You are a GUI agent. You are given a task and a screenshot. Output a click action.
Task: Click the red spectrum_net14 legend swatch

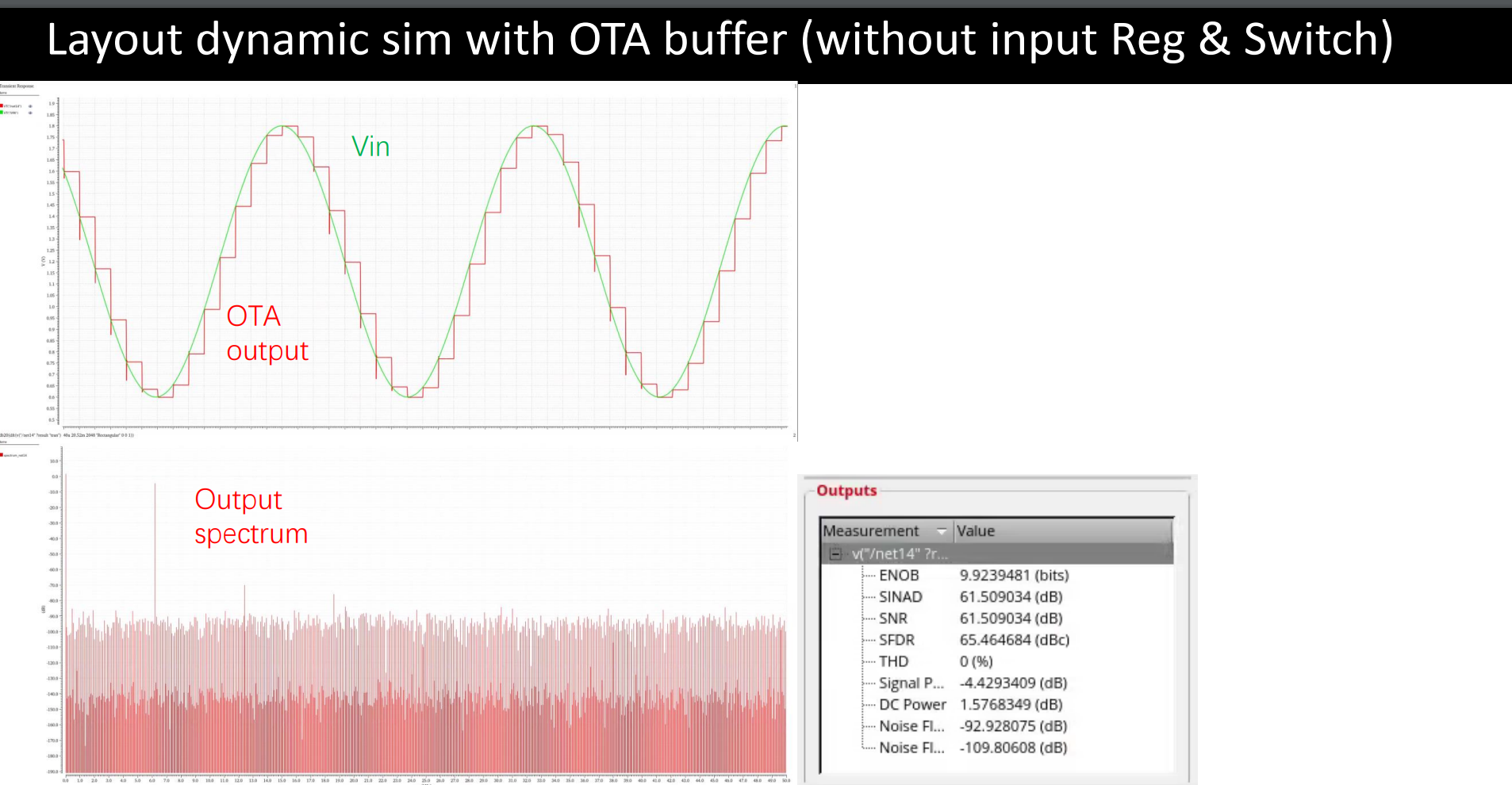coord(2,455)
